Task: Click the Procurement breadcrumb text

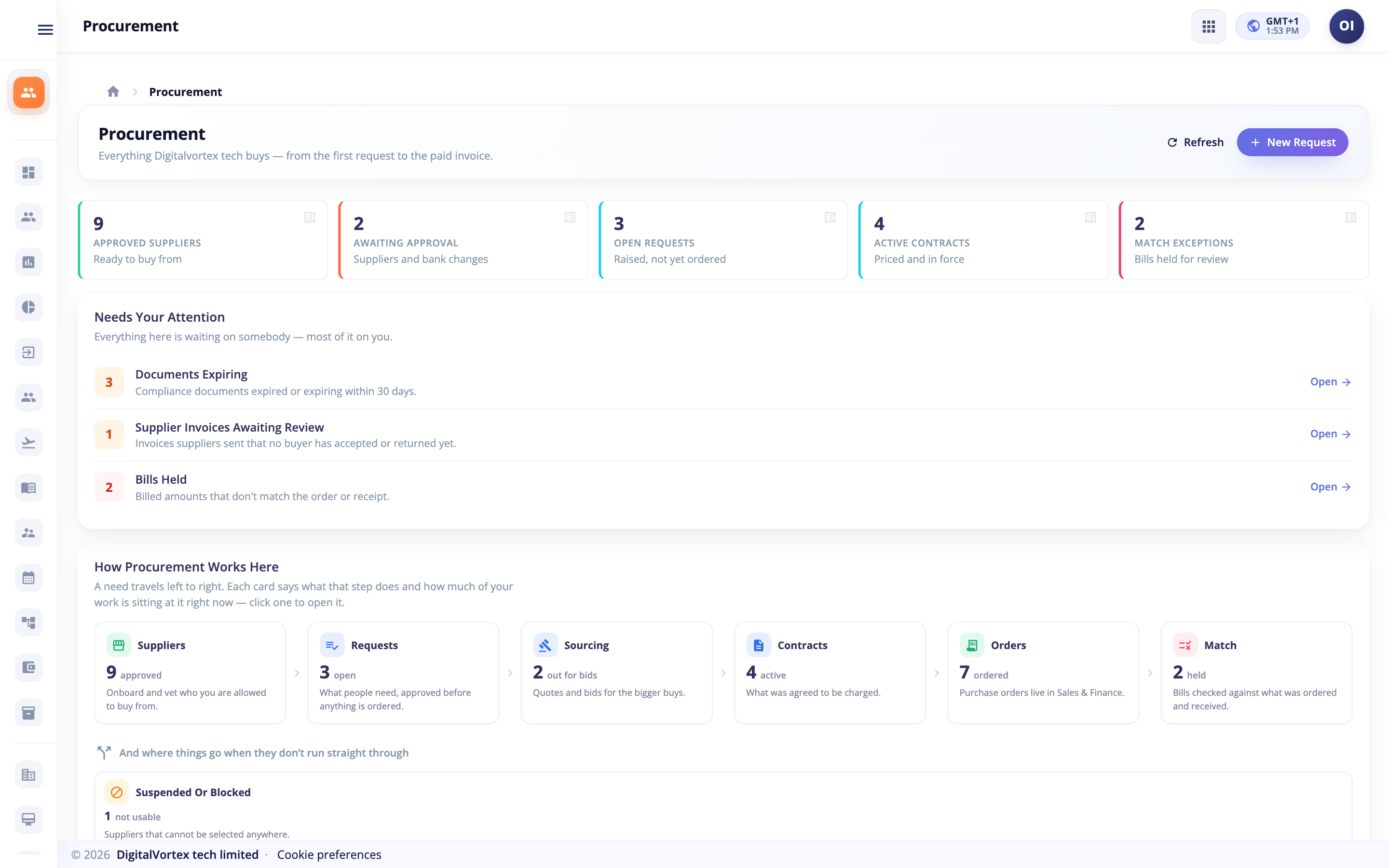Action: pyautogui.click(x=185, y=92)
